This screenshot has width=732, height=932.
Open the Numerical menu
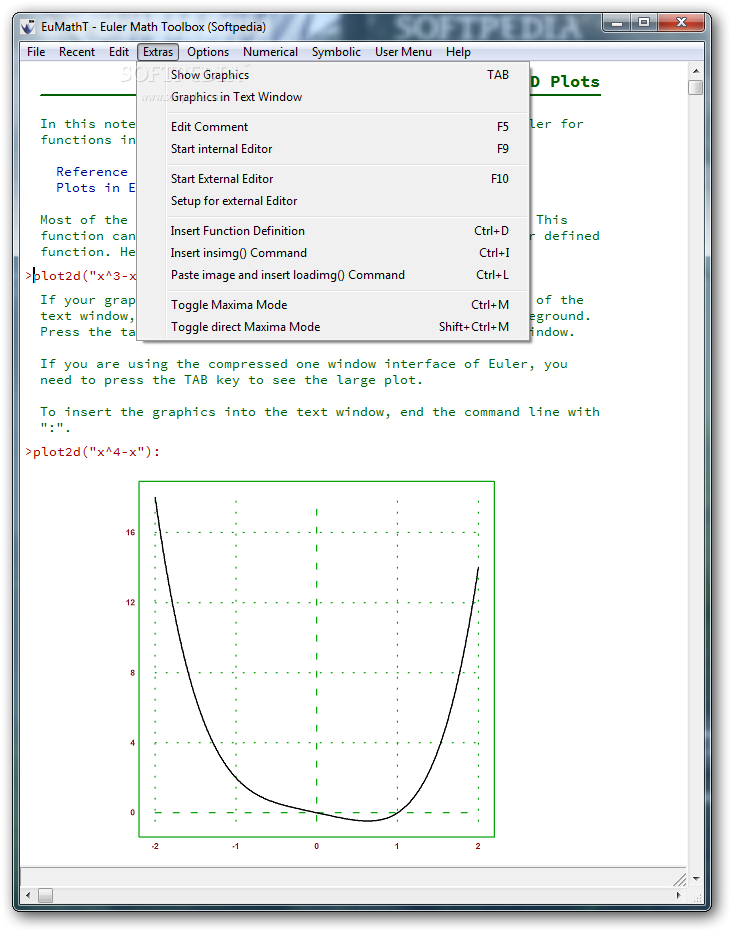point(270,52)
